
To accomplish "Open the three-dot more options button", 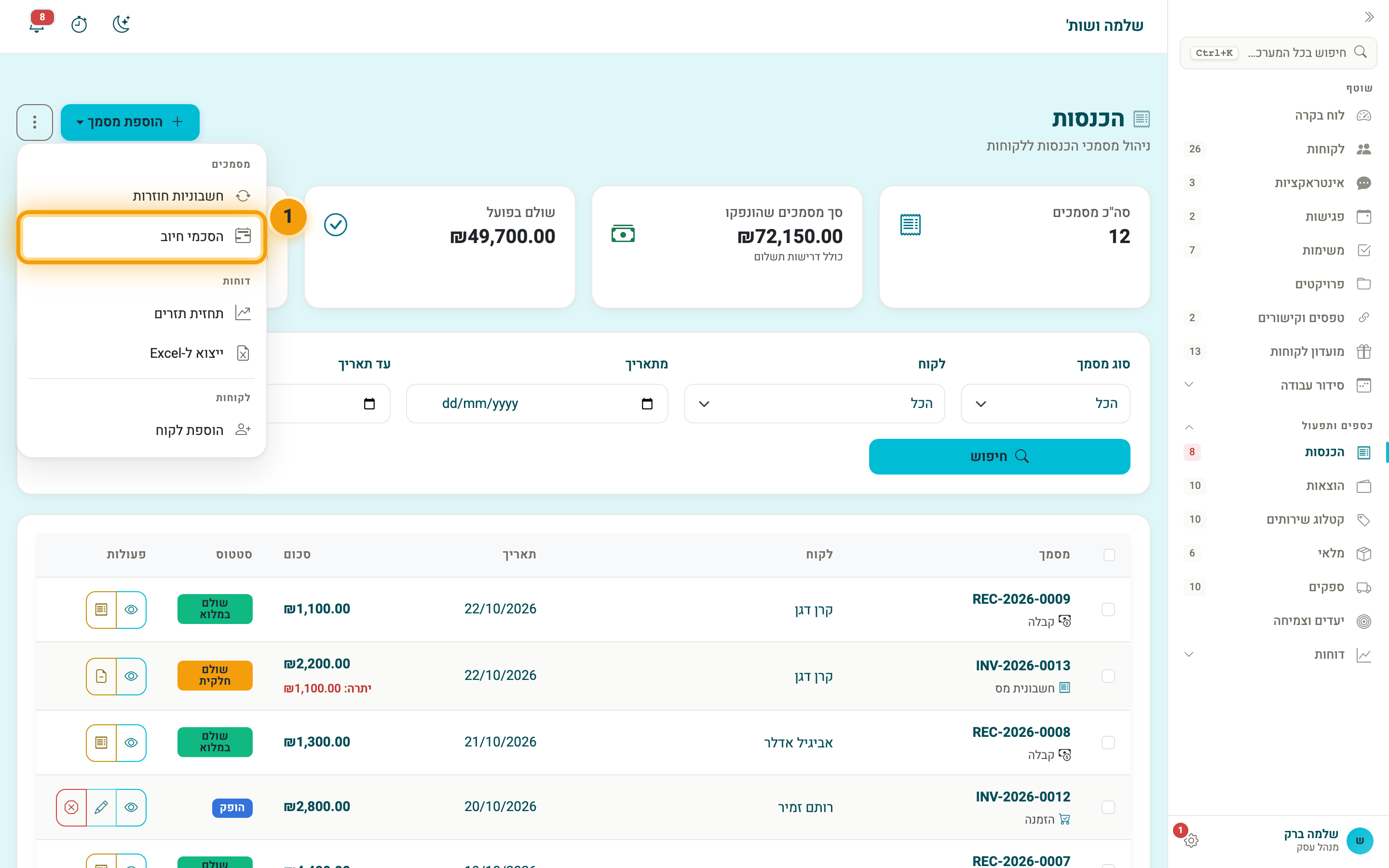I will coord(35,122).
